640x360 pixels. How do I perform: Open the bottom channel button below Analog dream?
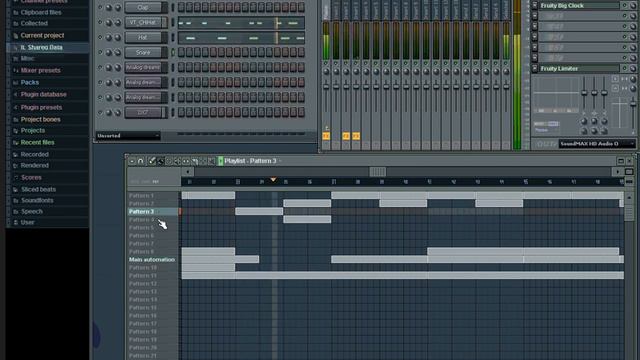(143, 112)
